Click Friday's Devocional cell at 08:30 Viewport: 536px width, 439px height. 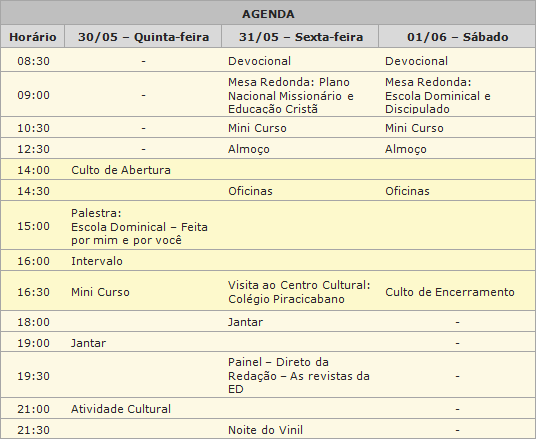(259, 61)
